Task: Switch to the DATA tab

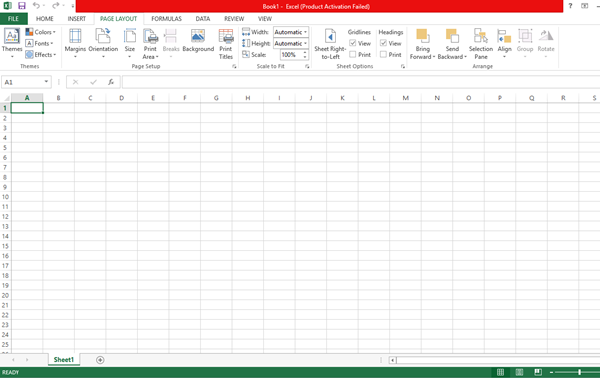Action: [x=203, y=19]
